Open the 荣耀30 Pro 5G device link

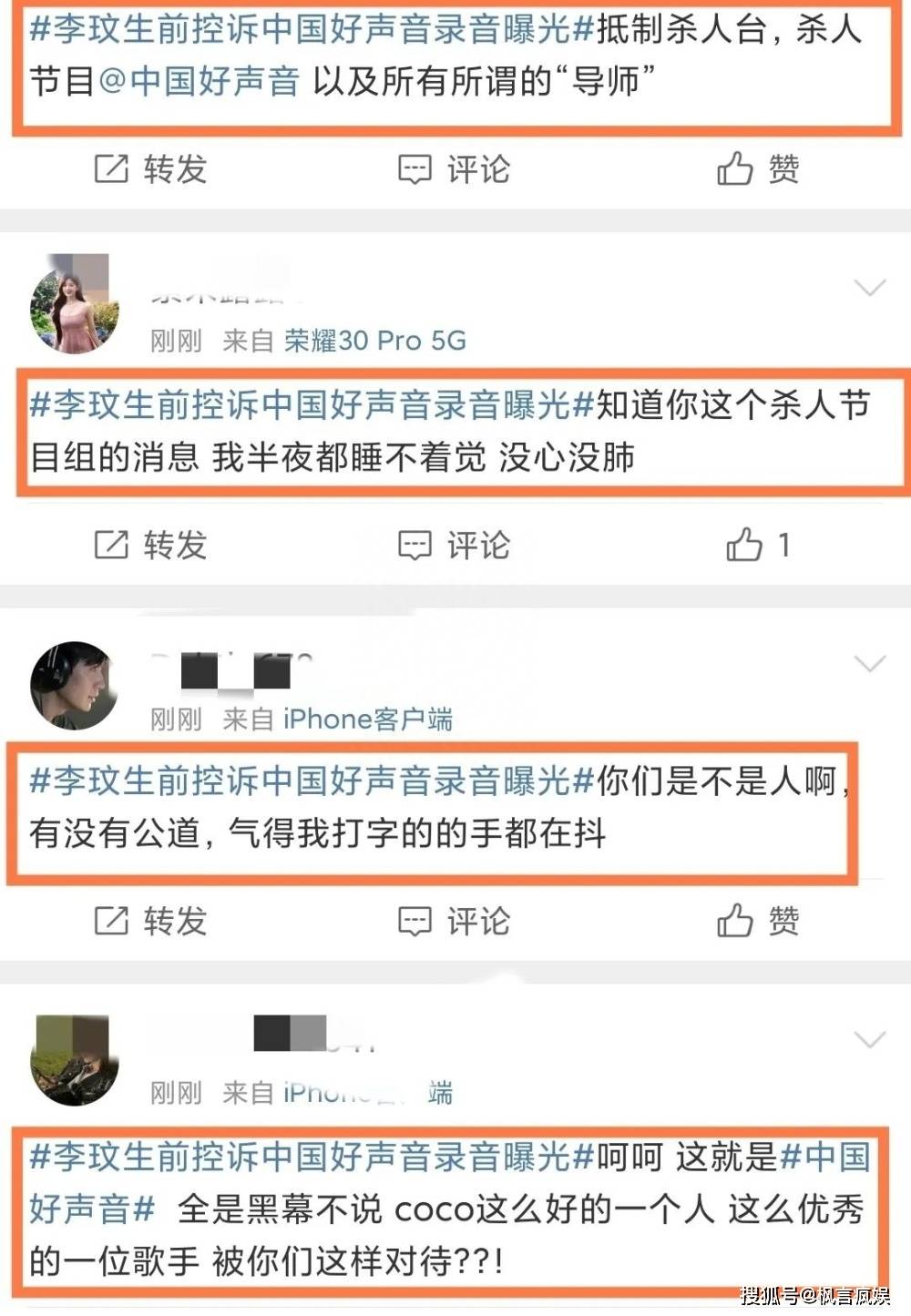tap(375, 341)
